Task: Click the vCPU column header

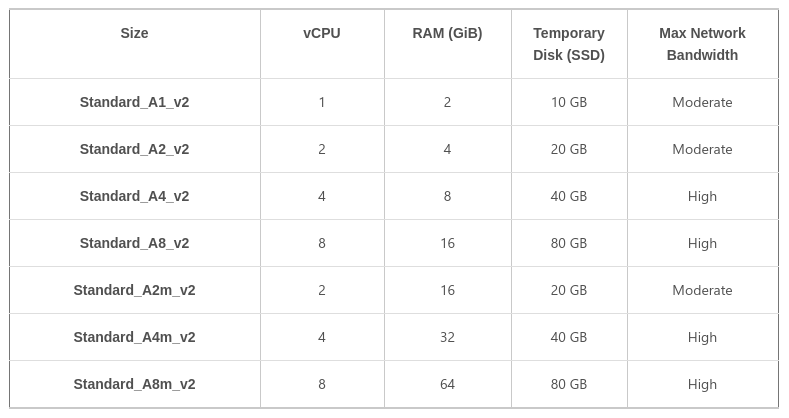Action: 322,33
